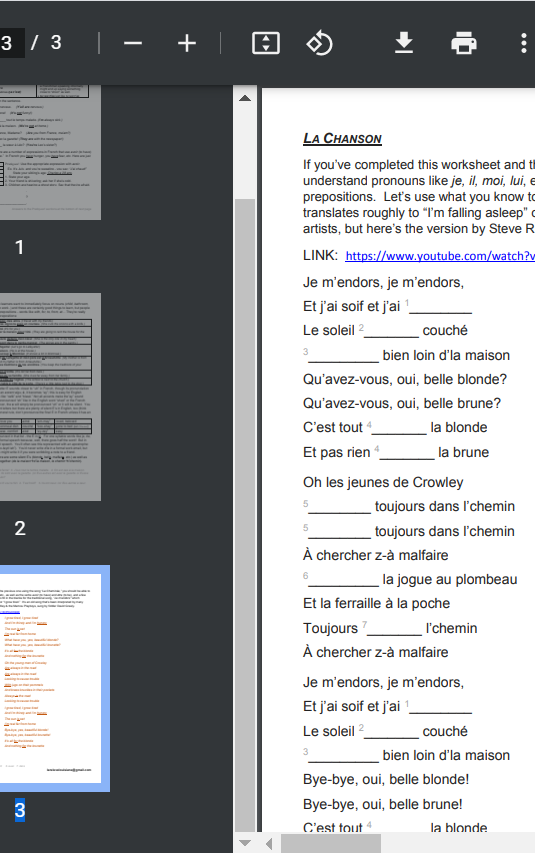Open the three-dot more actions menu

(x=524, y=43)
